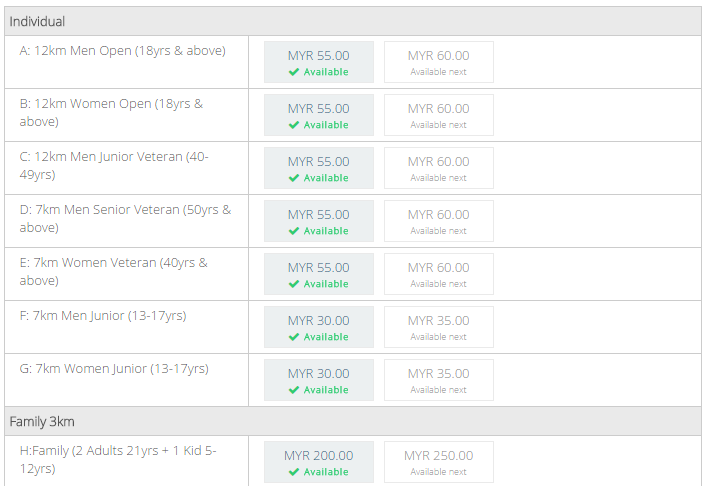Viewport: 707px width, 486px height.
Task: Select MYR 55.00 for 7km Women Veteran
Action: click(x=318, y=274)
